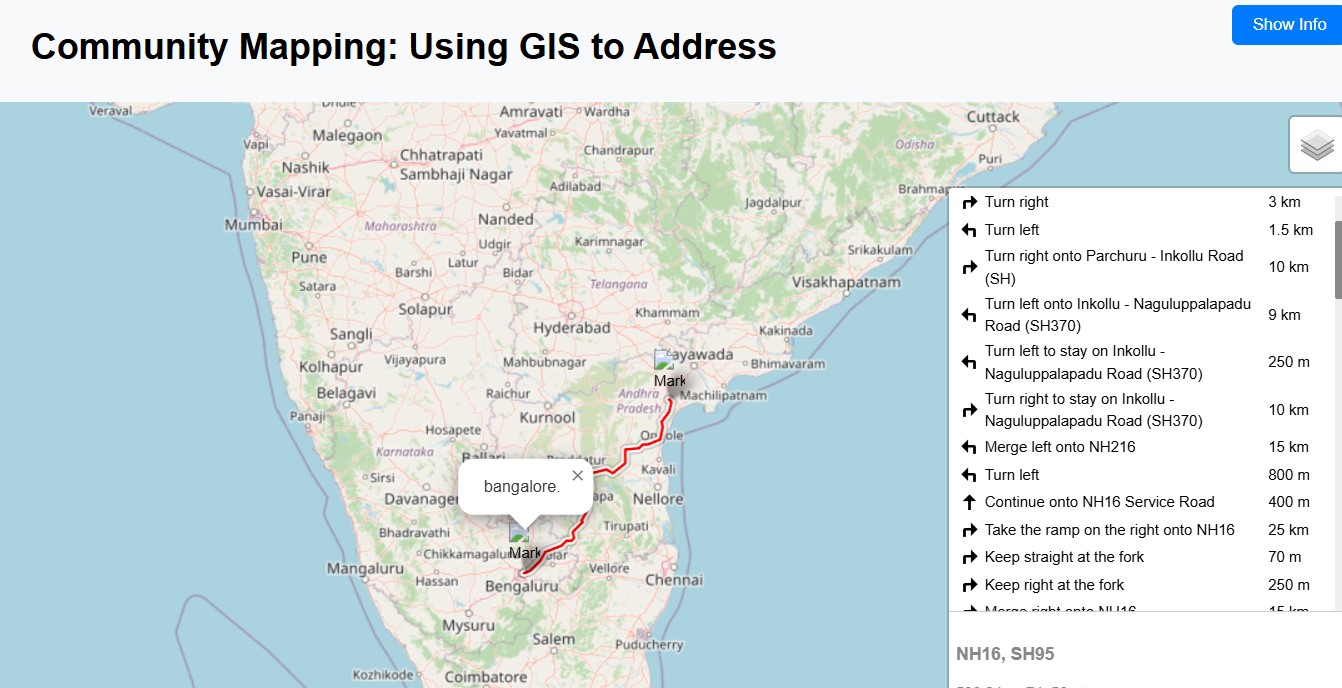Viewport: 1342px width, 688px height.
Task: Click the Hyderabad label on the map
Action: click(571, 328)
